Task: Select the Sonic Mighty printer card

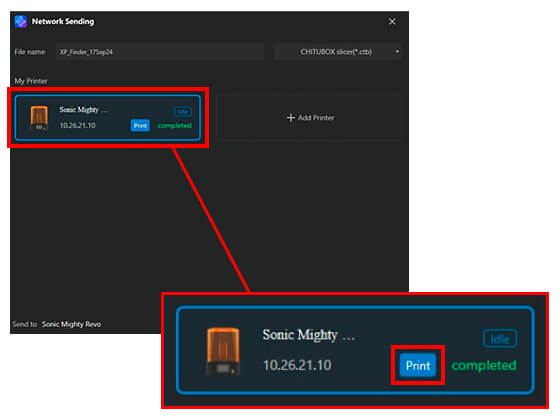Action: point(108,118)
